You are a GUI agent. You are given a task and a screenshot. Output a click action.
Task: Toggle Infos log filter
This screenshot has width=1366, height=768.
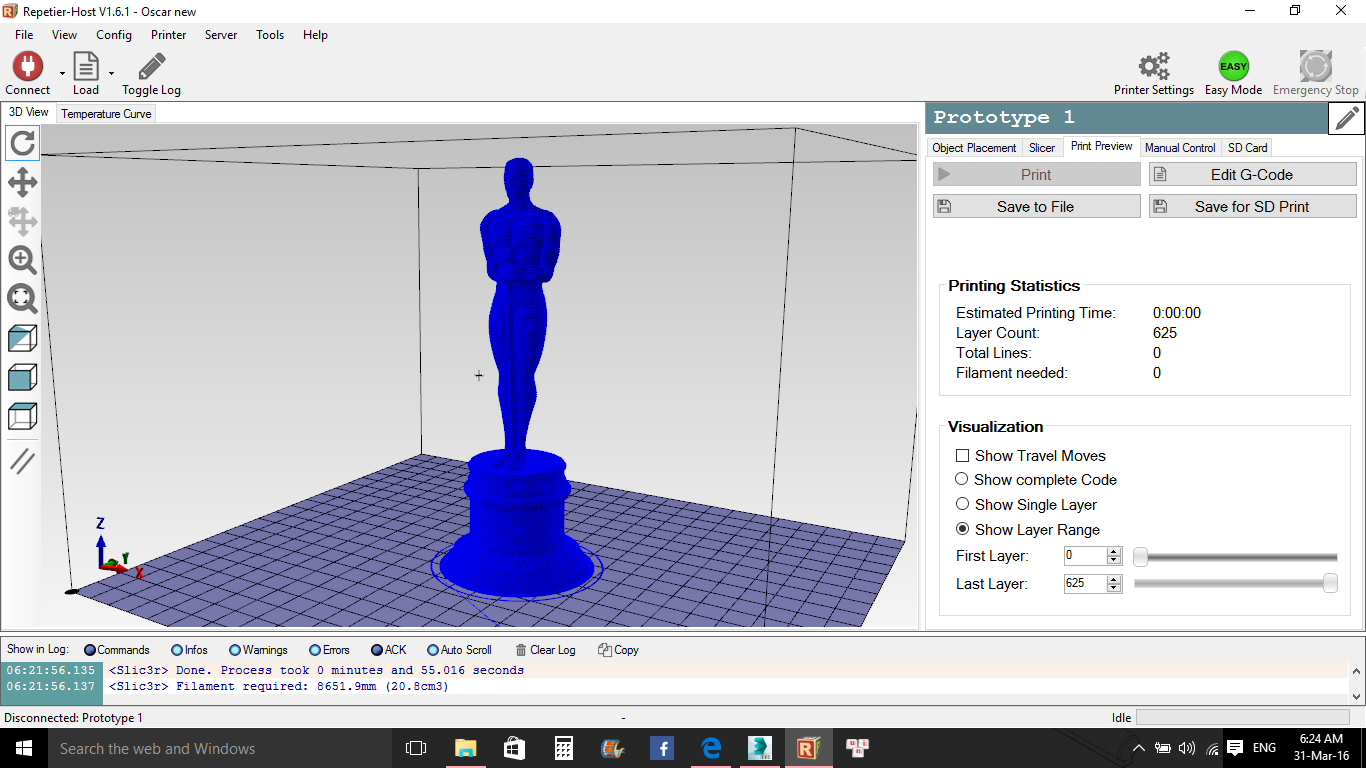(x=190, y=650)
